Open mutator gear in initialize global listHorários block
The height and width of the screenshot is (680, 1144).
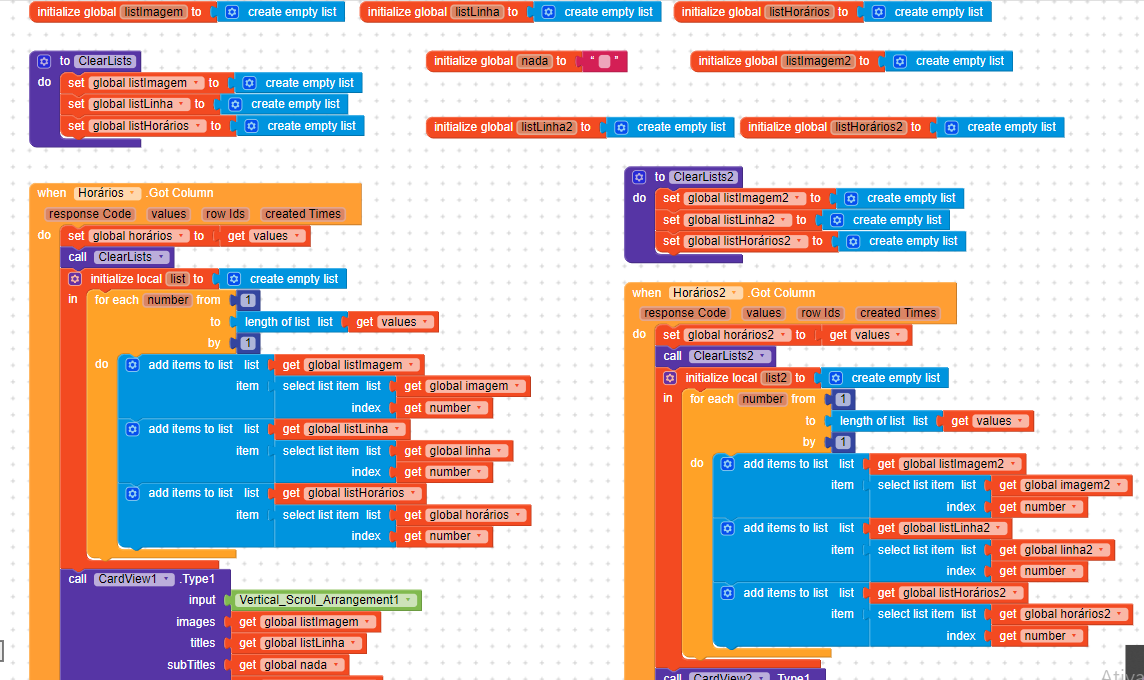(x=879, y=12)
